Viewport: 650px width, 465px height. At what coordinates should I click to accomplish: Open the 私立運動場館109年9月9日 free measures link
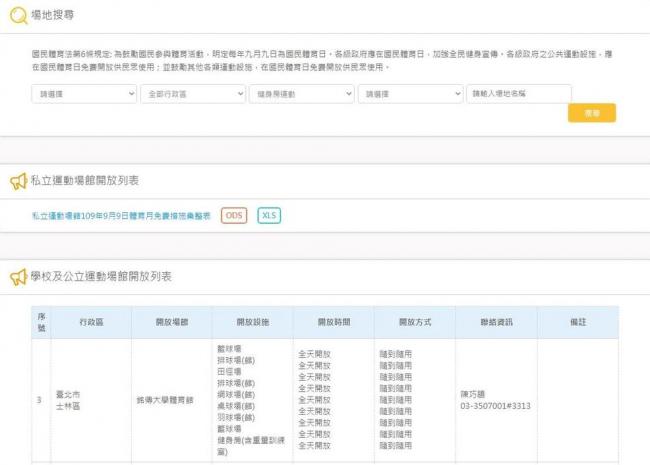[x=121, y=216]
